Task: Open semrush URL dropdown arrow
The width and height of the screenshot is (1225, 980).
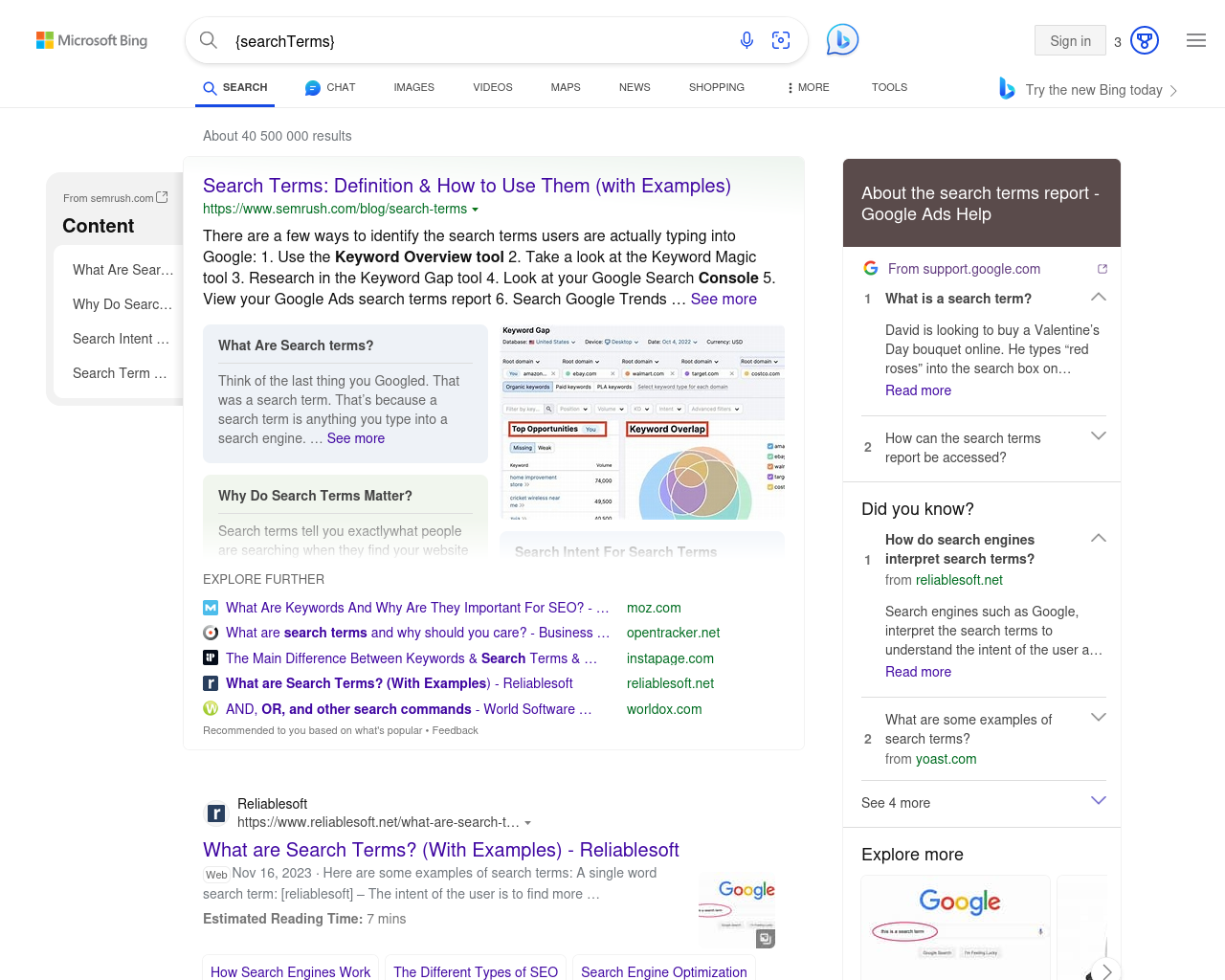Action: pos(476,210)
